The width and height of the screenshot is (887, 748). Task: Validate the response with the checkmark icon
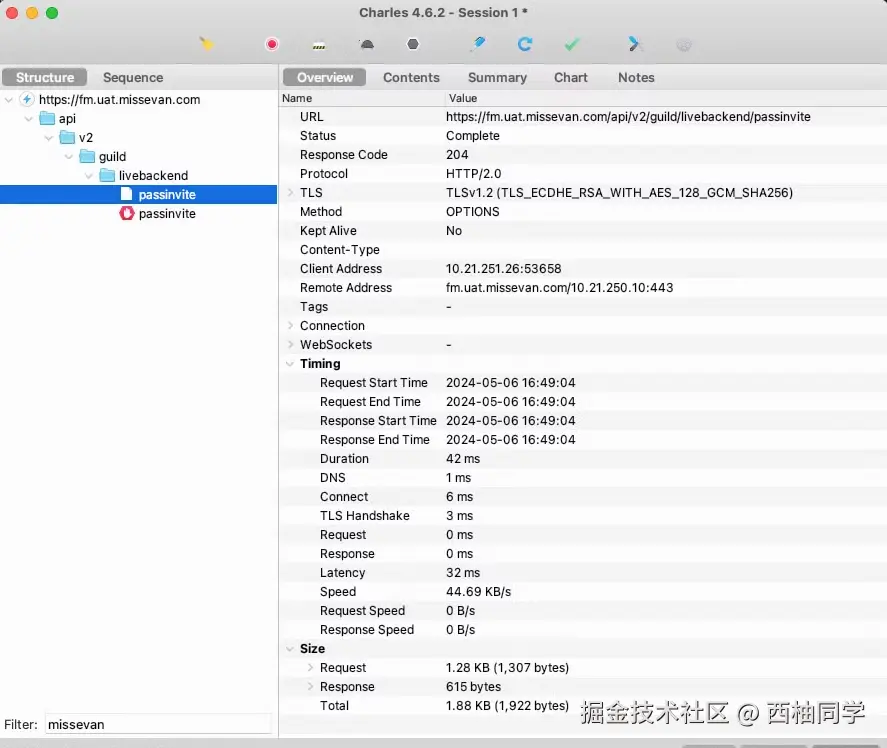tap(572, 44)
